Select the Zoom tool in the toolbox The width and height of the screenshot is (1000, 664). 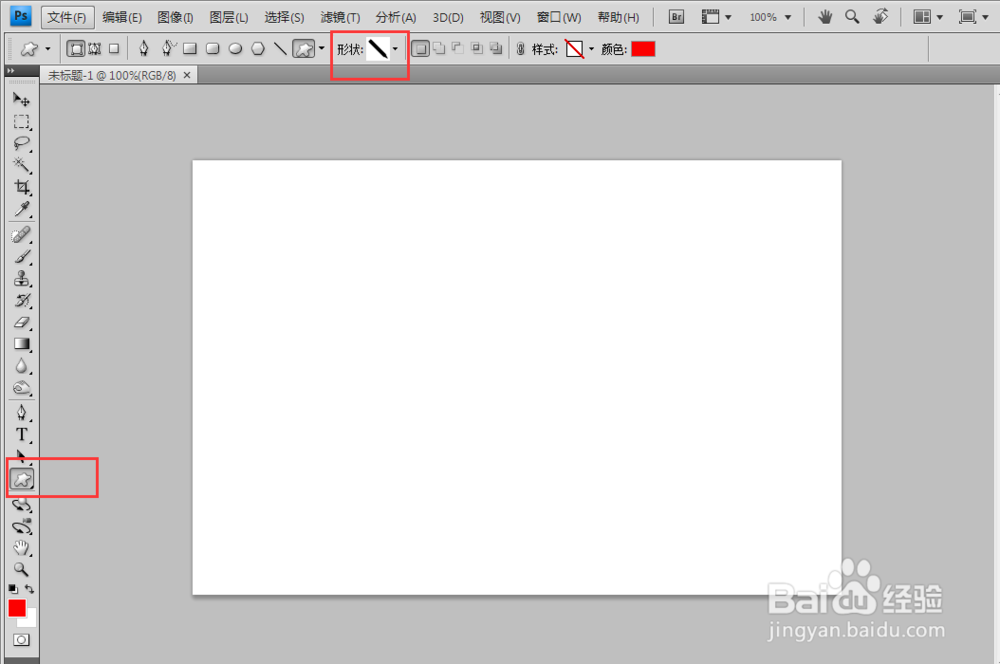pyautogui.click(x=21, y=569)
